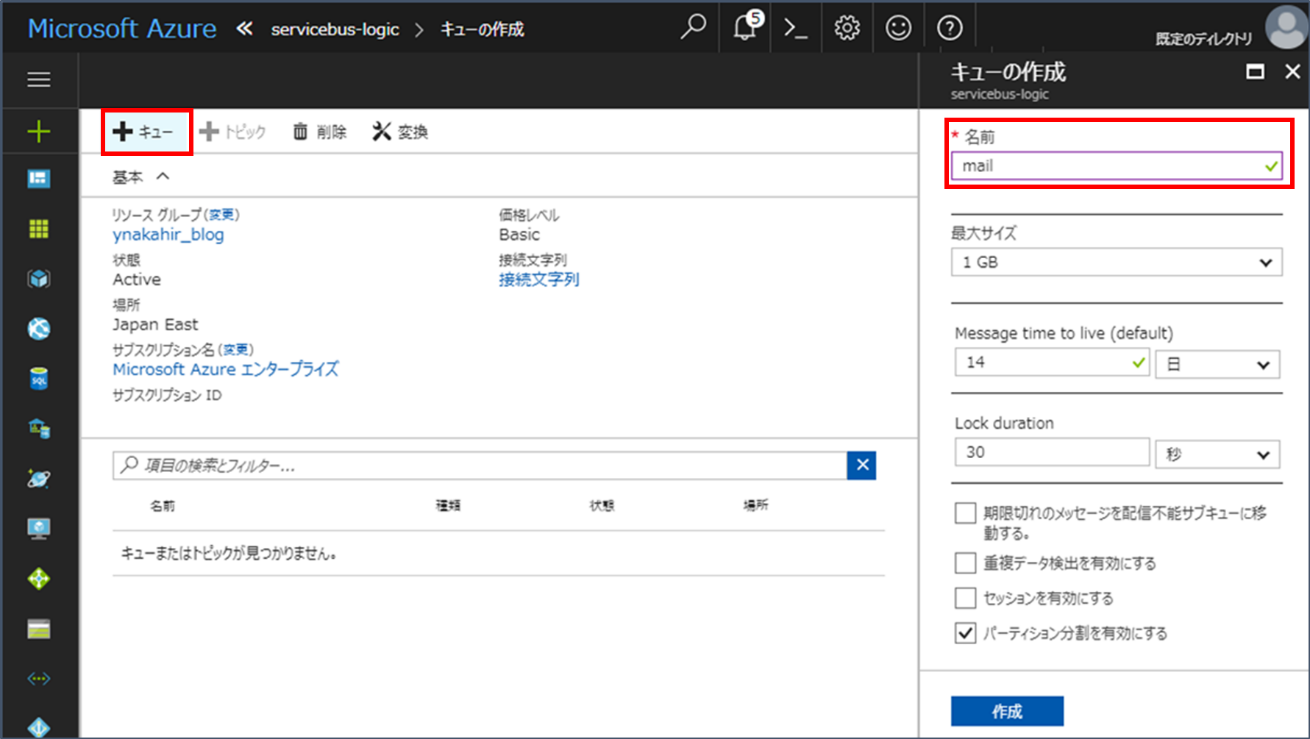1310x739 pixels.
Task: Open Virtual networks icon in the sidebar
Action: point(39,679)
